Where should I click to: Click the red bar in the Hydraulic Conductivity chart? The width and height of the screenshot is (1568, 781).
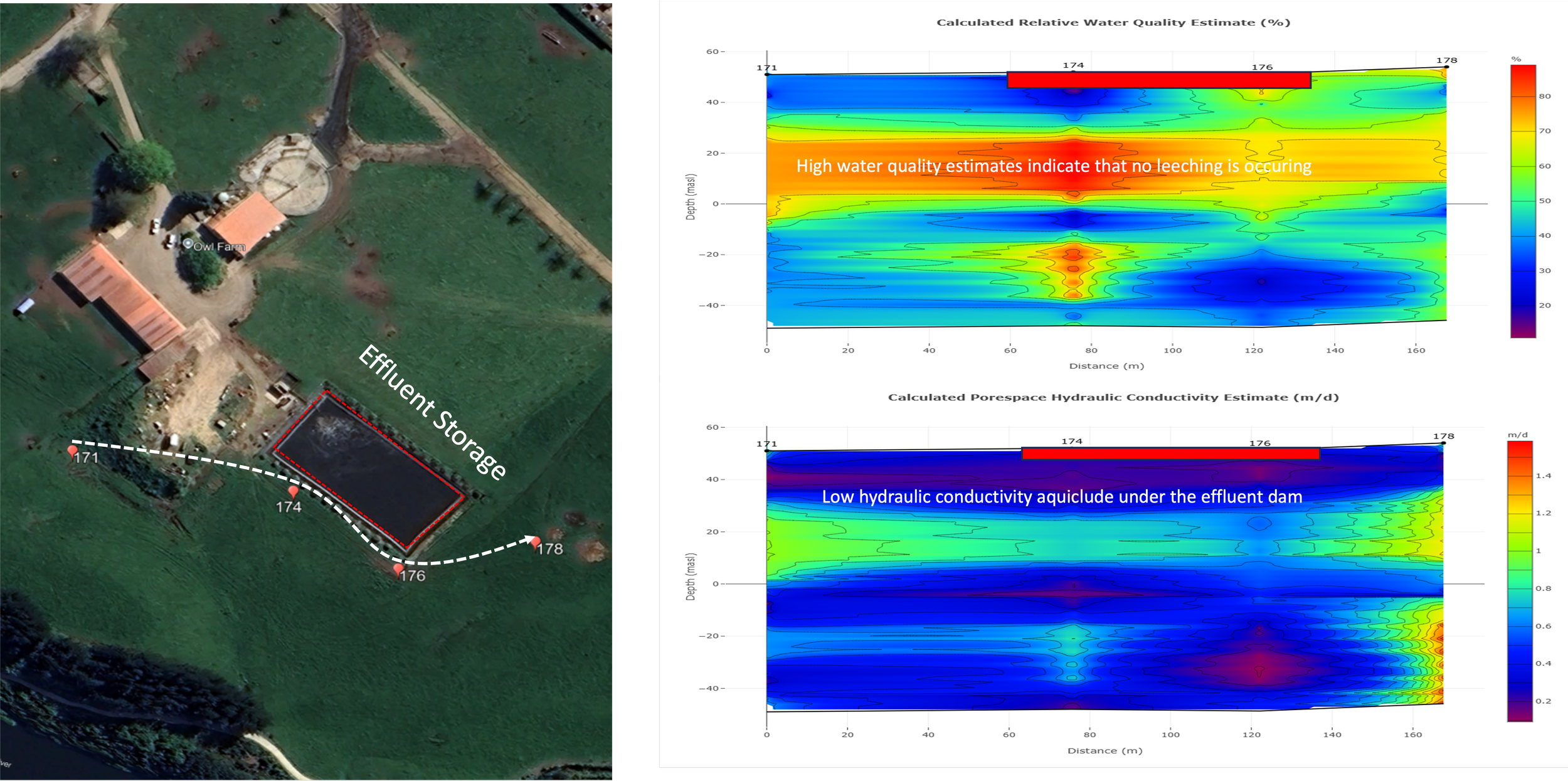1170,453
